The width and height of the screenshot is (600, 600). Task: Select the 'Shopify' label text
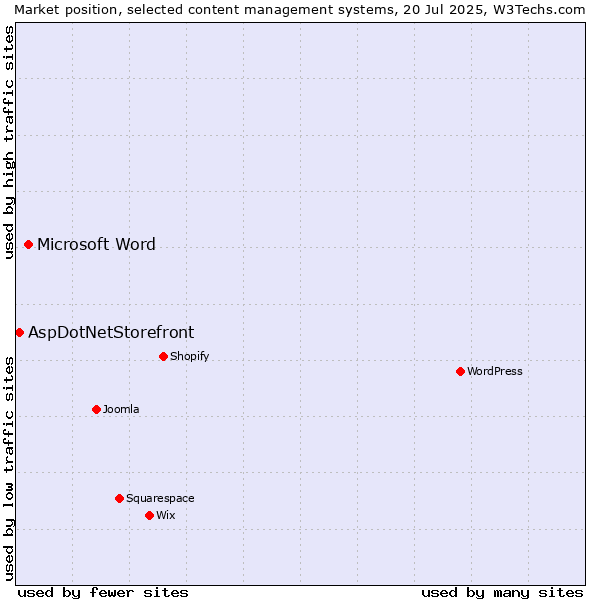click(189, 357)
